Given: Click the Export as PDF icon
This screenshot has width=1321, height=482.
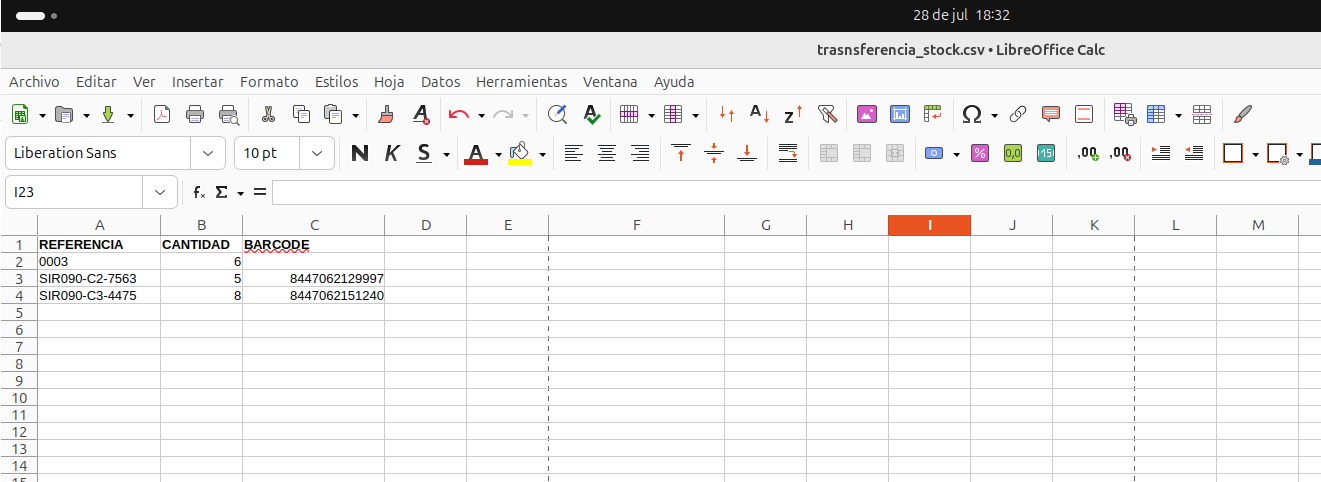Looking at the screenshot, I should (x=162, y=114).
